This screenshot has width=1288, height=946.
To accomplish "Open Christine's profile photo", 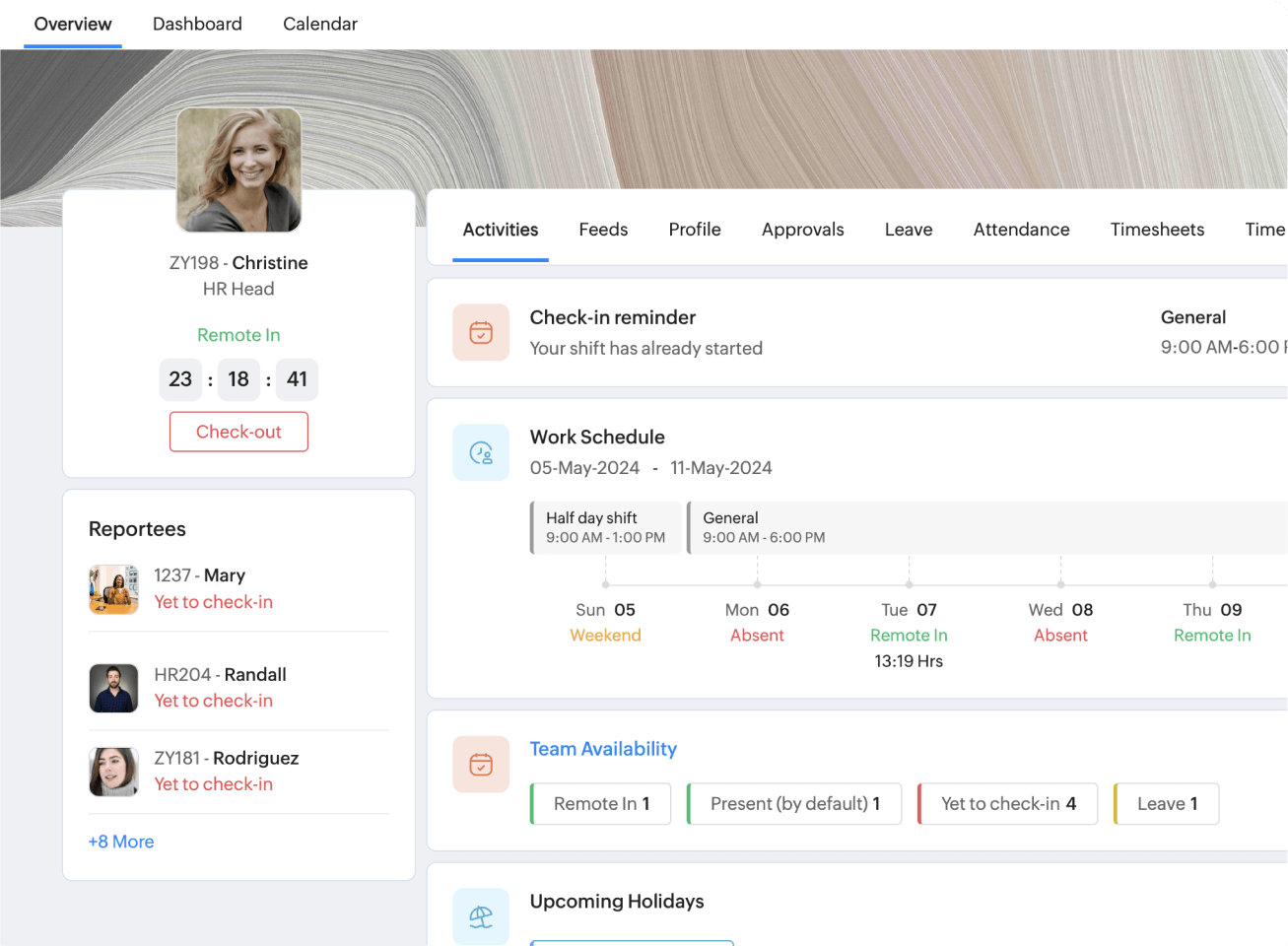I will (238, 169).
